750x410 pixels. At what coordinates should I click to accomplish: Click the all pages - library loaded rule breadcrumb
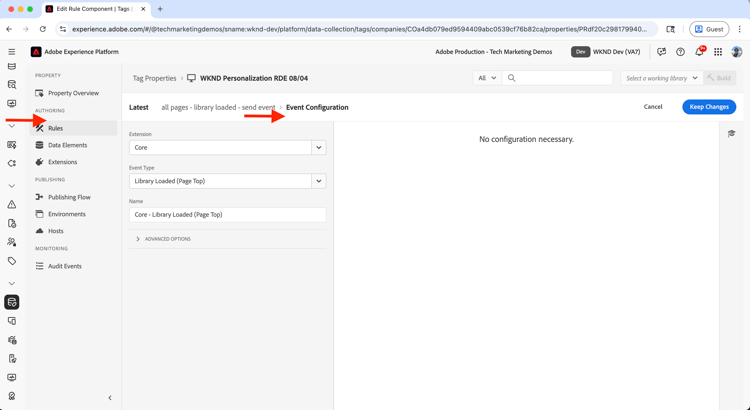tap(218, 107)
